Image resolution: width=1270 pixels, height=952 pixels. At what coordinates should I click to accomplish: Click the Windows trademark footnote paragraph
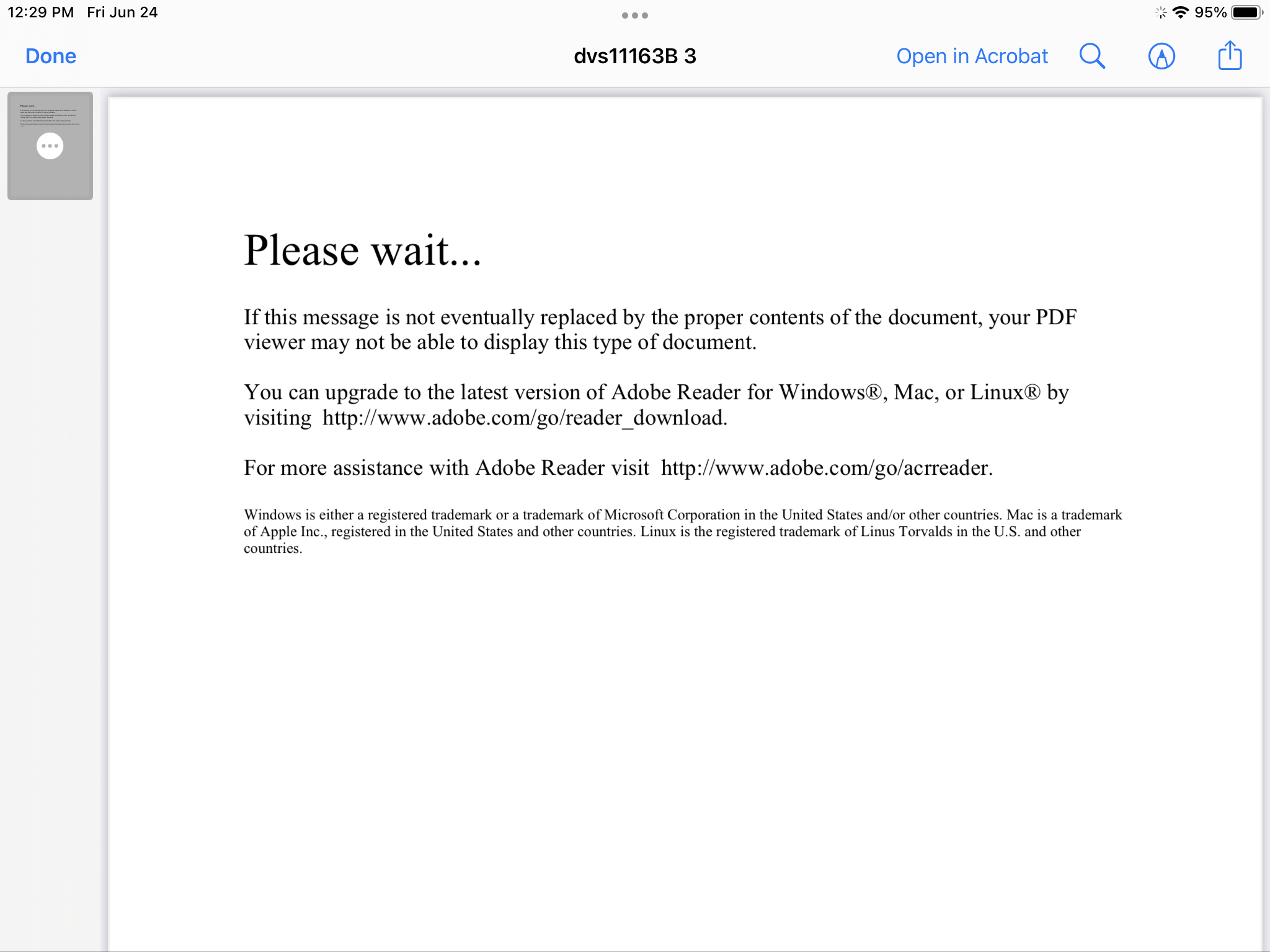point(682,531)
